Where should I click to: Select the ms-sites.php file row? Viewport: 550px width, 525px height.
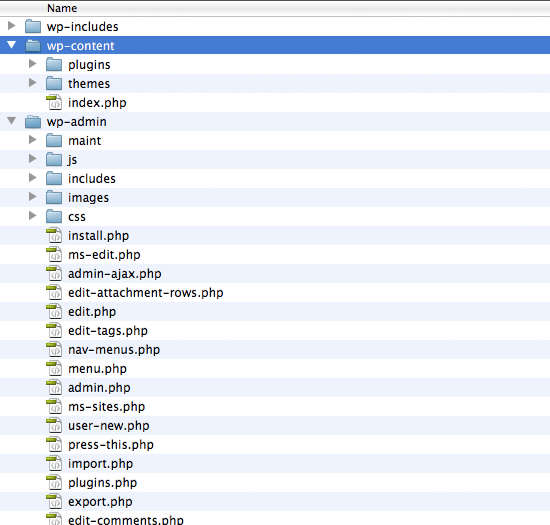[x=275, y=406]
